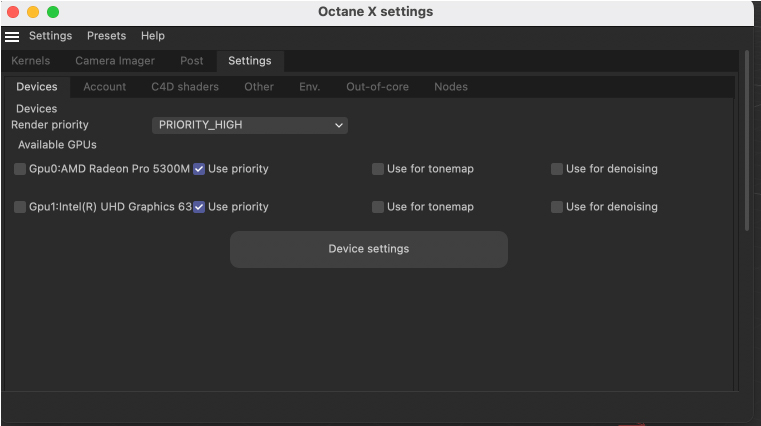The image size is (761, 426).
Task: Close the Octane X settings window
Action: [x=13, y=12]
